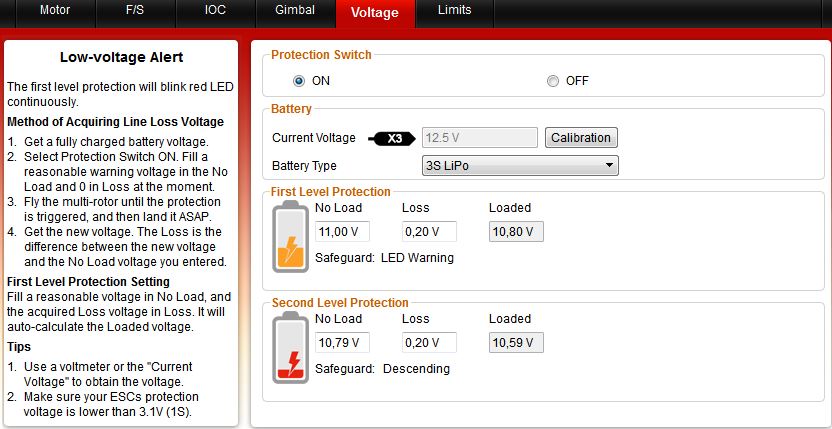Switch to the Limits tab
The image size is (832, 429).
455,11
